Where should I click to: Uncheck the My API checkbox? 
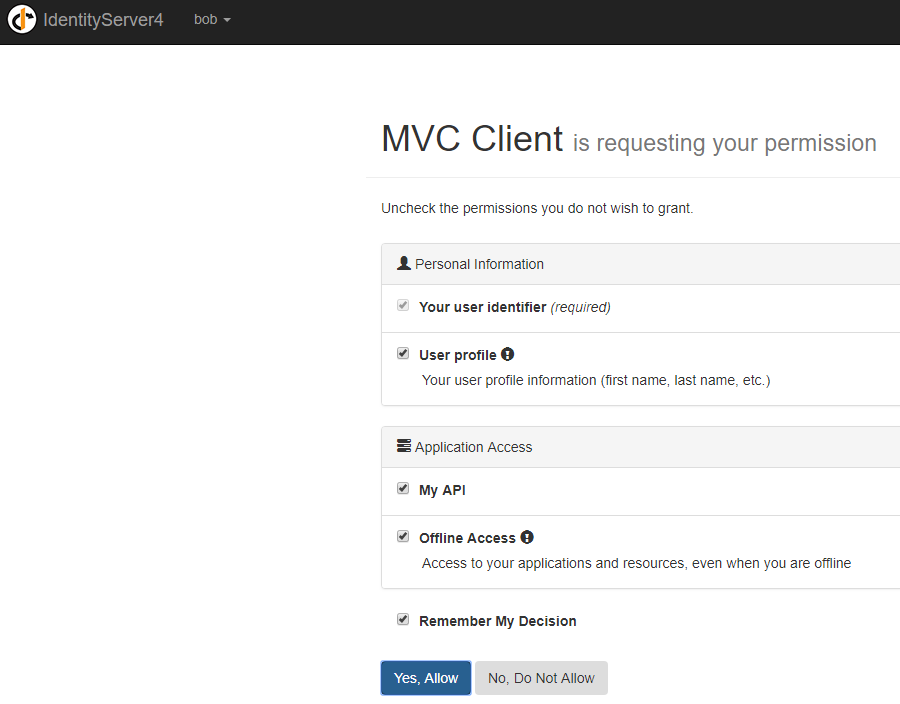pyautogui.click(x=403, y=489)
